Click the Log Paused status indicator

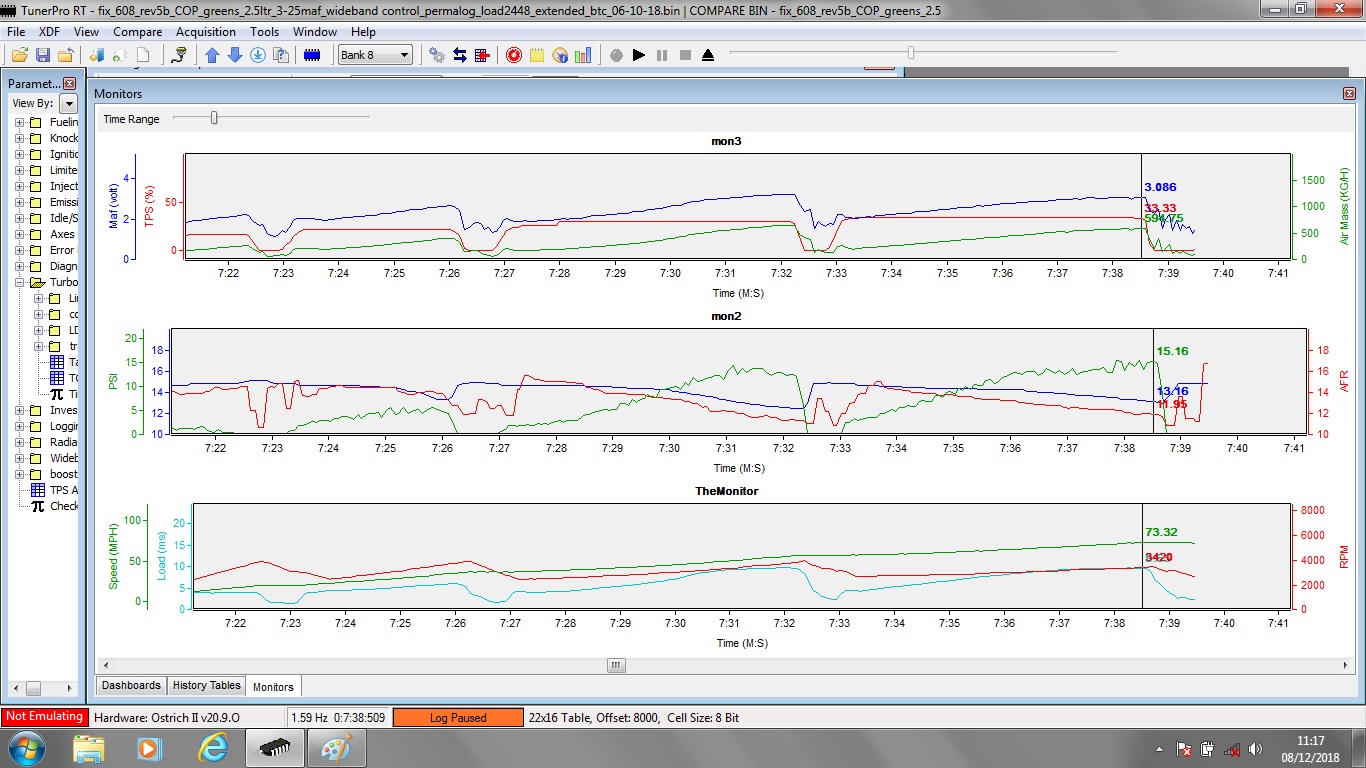click(458, 717)
